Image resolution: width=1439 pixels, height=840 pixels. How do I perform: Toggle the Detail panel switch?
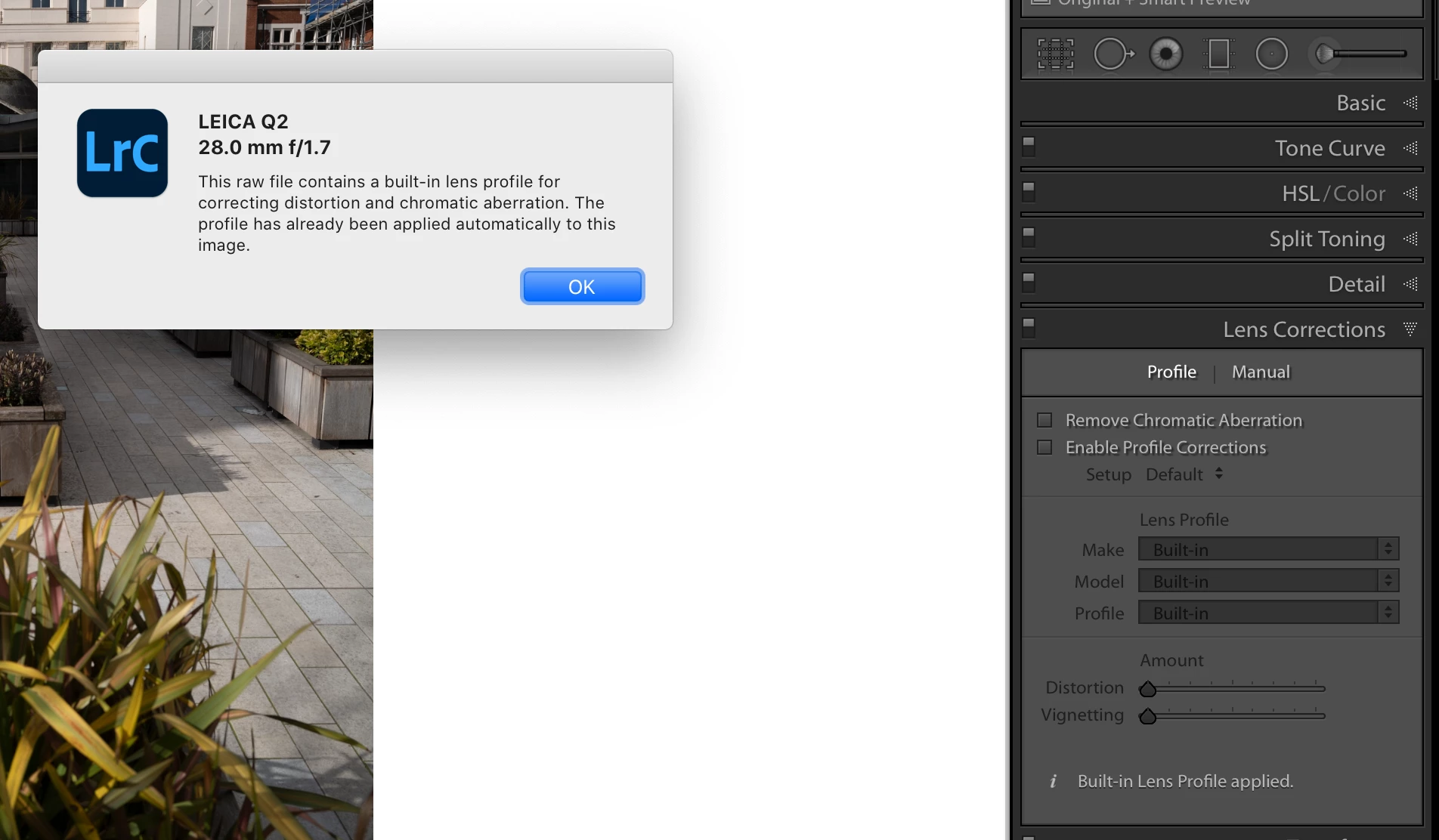(1029, 282)
